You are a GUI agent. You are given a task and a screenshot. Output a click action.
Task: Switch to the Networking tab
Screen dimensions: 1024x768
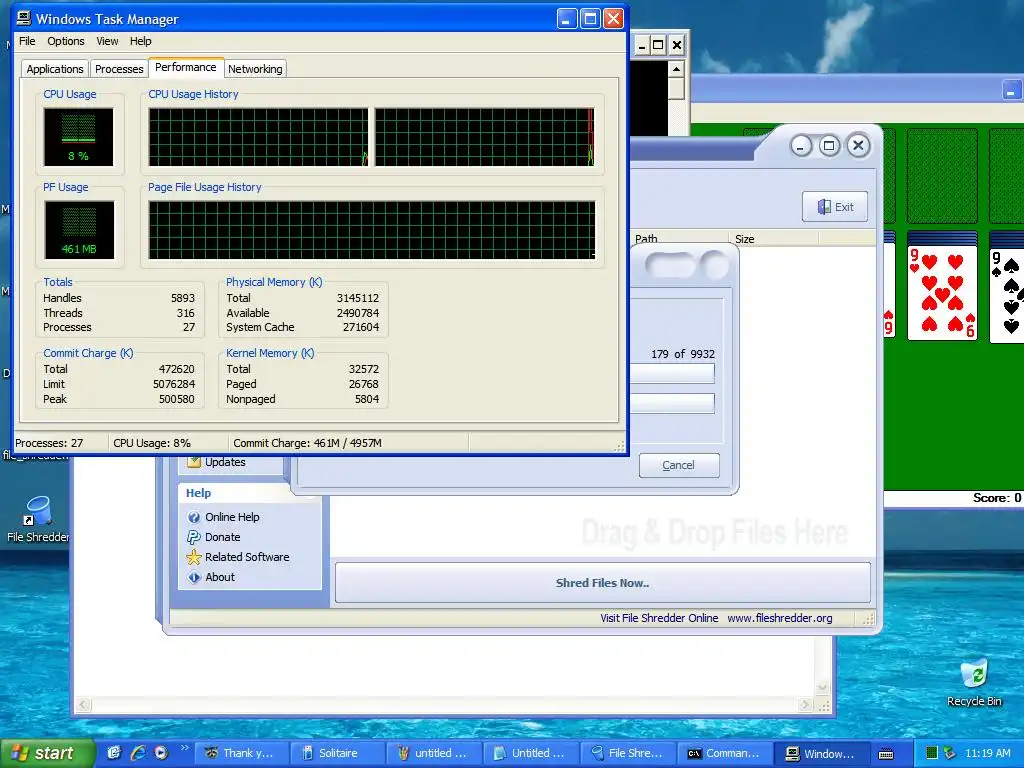tap(255, 69)
